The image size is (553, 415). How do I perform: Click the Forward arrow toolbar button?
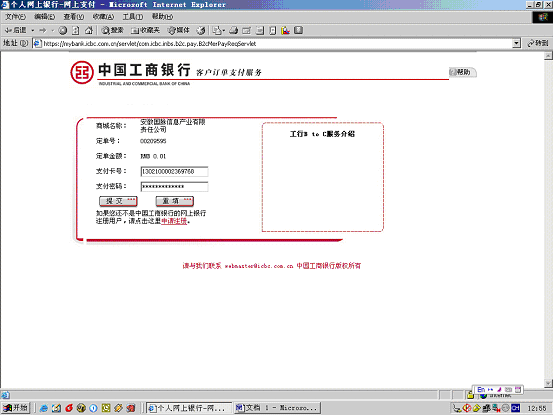point(43,30)
